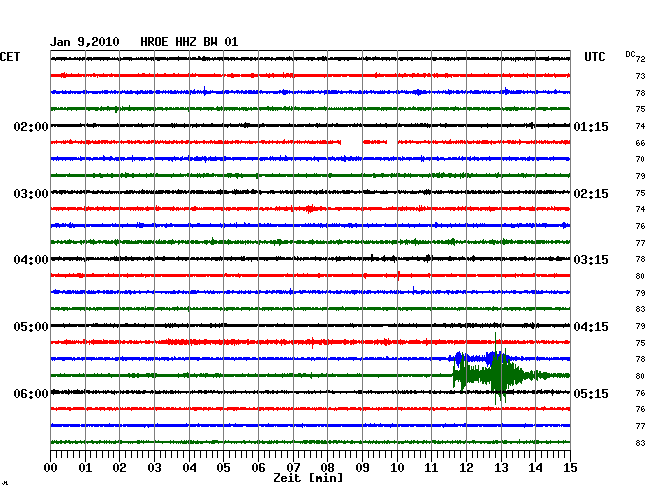650x494 pixels.
Task: Click the red spike near minute 10
Action: pyautogui.click(x=398, y=276)
